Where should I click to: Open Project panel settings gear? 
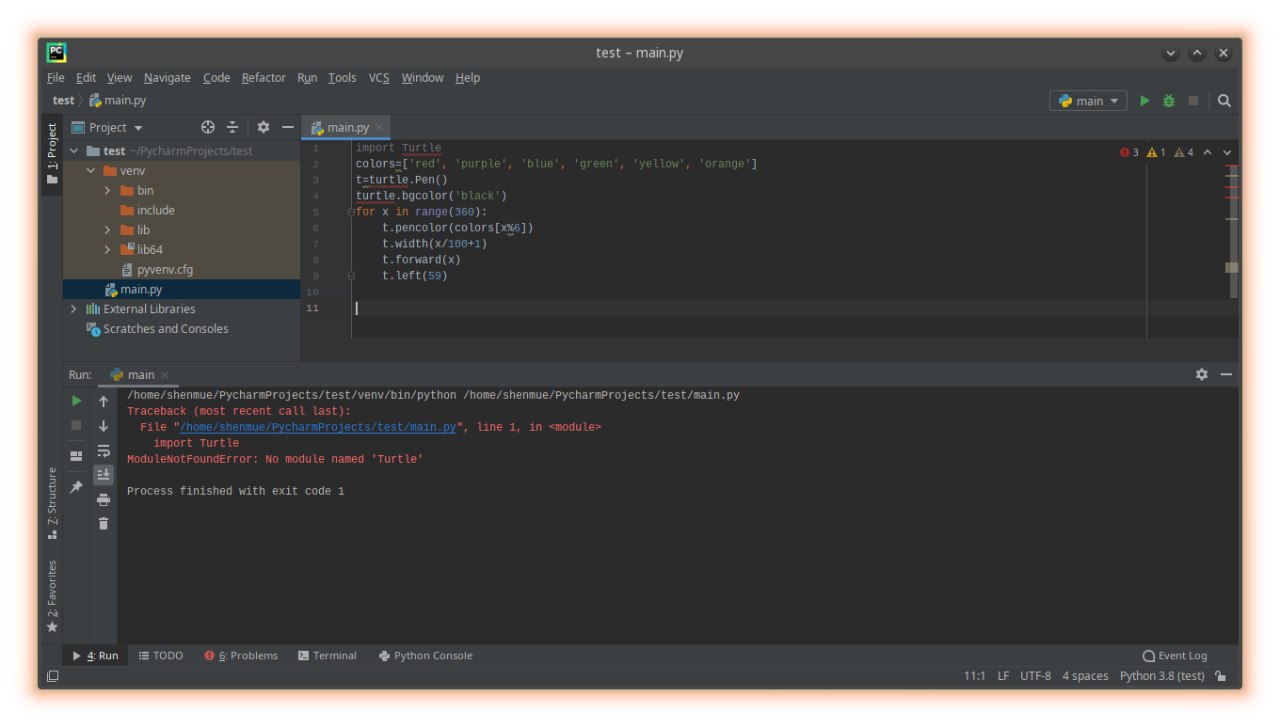263,127
